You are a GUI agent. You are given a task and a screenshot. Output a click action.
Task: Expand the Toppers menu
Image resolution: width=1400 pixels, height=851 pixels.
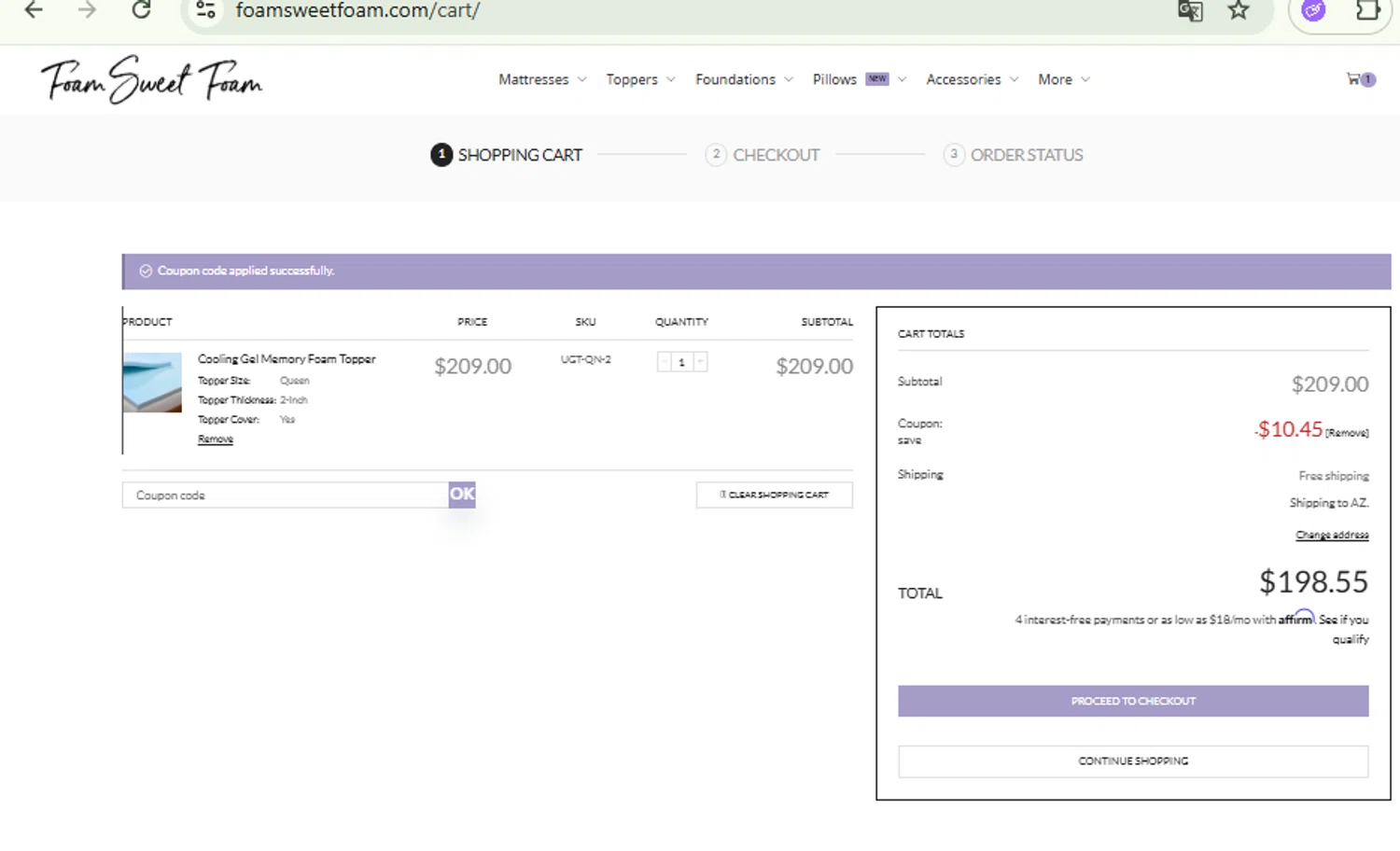pos(640,79)
